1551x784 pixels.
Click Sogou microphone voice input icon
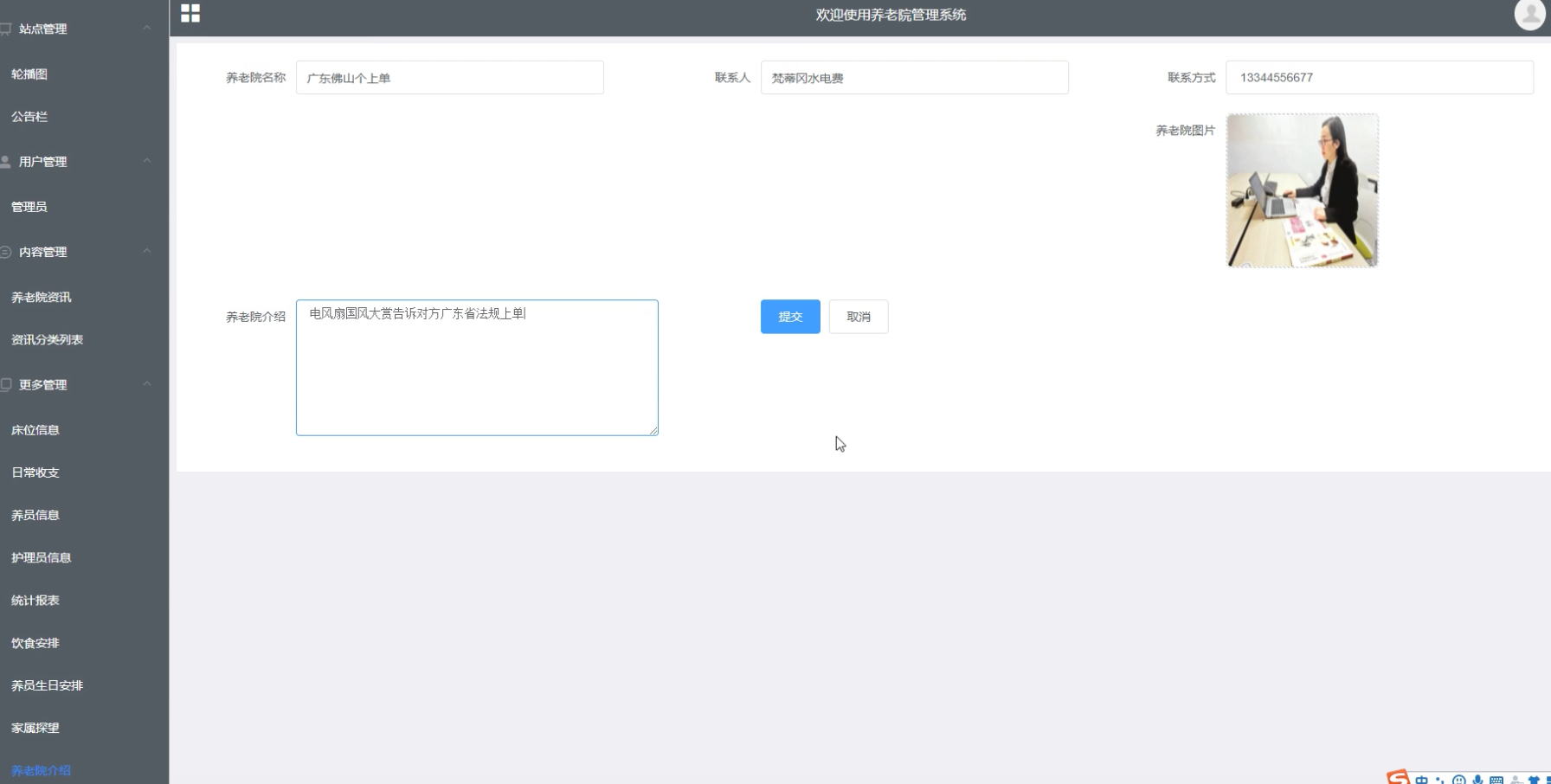tap(1477, 780)
